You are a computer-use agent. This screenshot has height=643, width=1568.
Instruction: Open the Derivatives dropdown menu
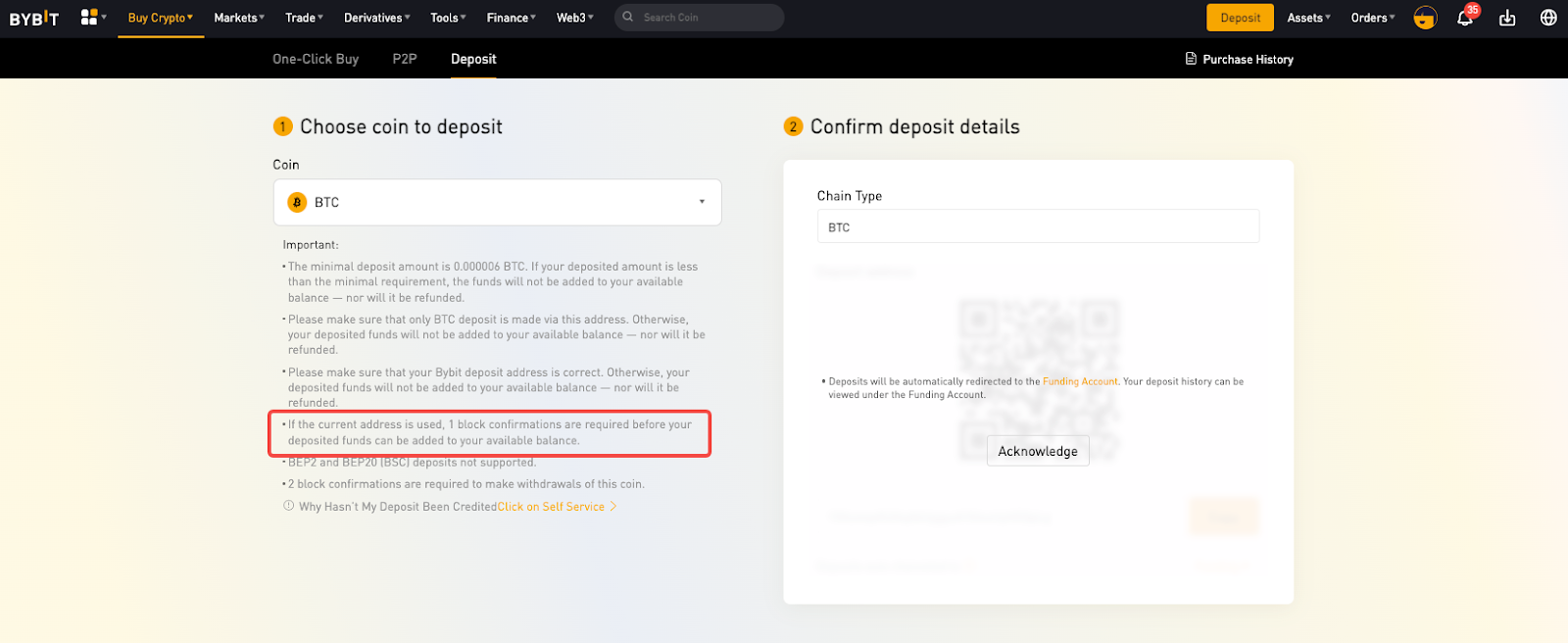coord(376,18)
